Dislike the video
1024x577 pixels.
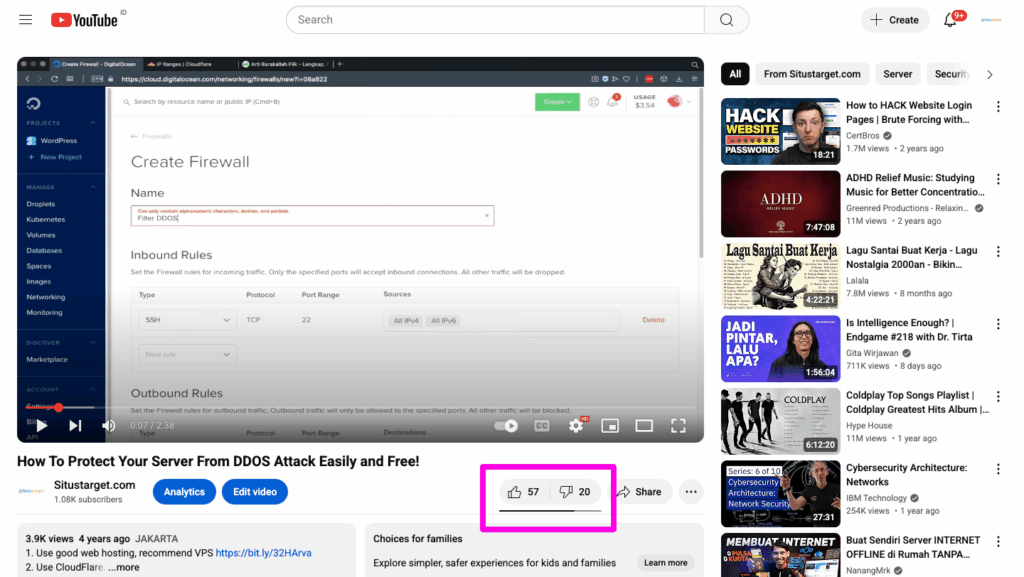tap(575, 491)
